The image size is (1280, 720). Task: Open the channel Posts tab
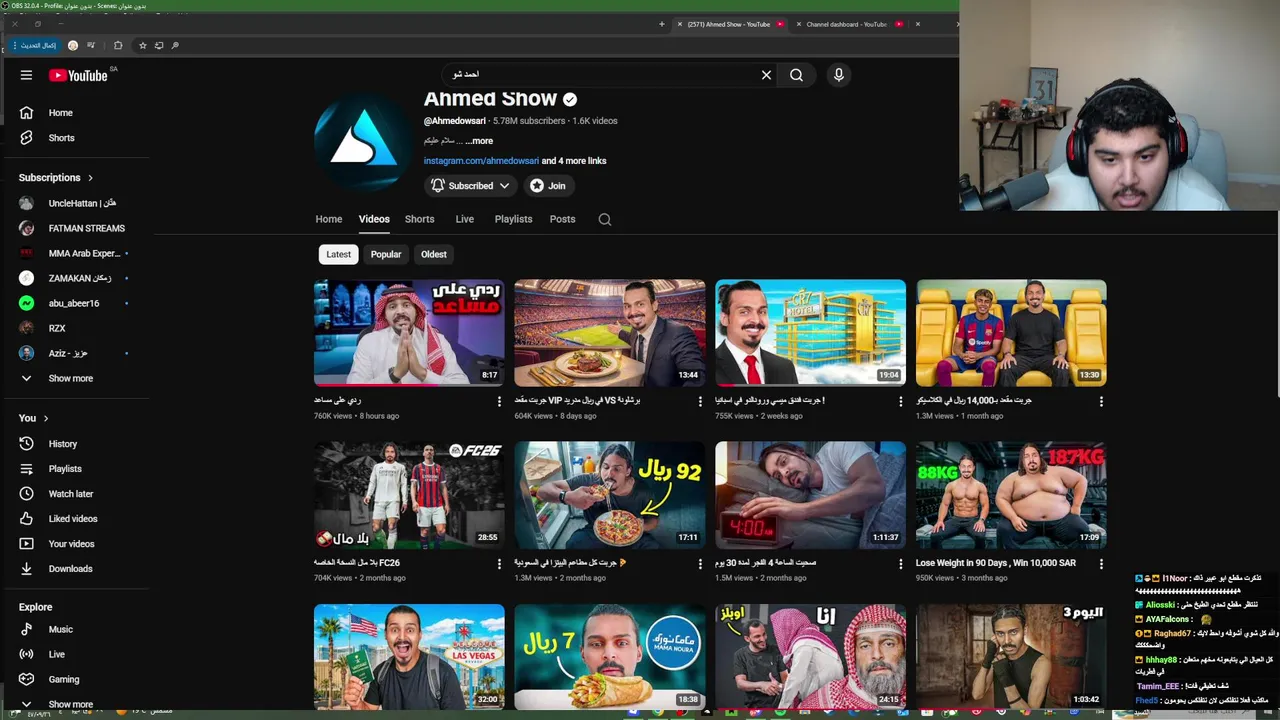click(x=562, y=219)
